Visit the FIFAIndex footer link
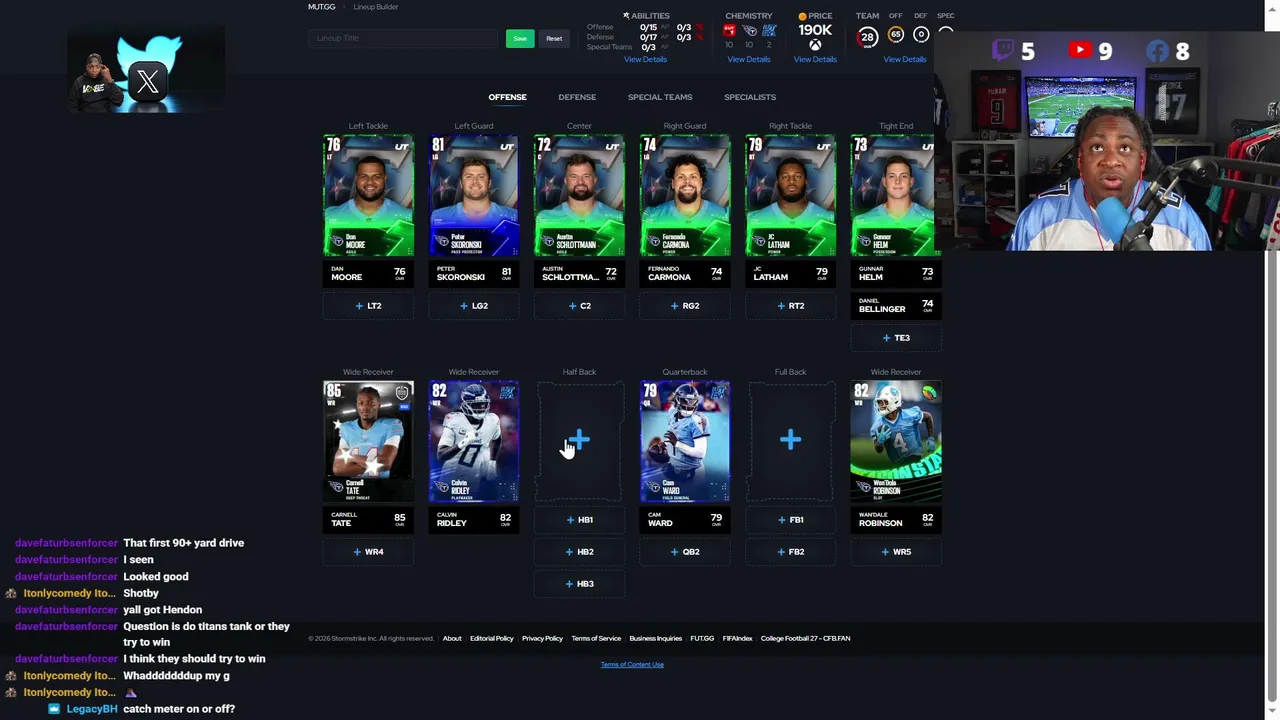1280x720 pixels. tap(737, 638)
